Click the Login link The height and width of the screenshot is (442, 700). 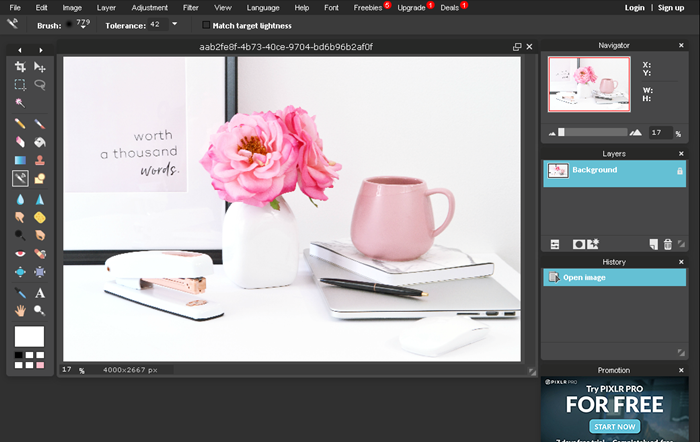click(634, 8)
